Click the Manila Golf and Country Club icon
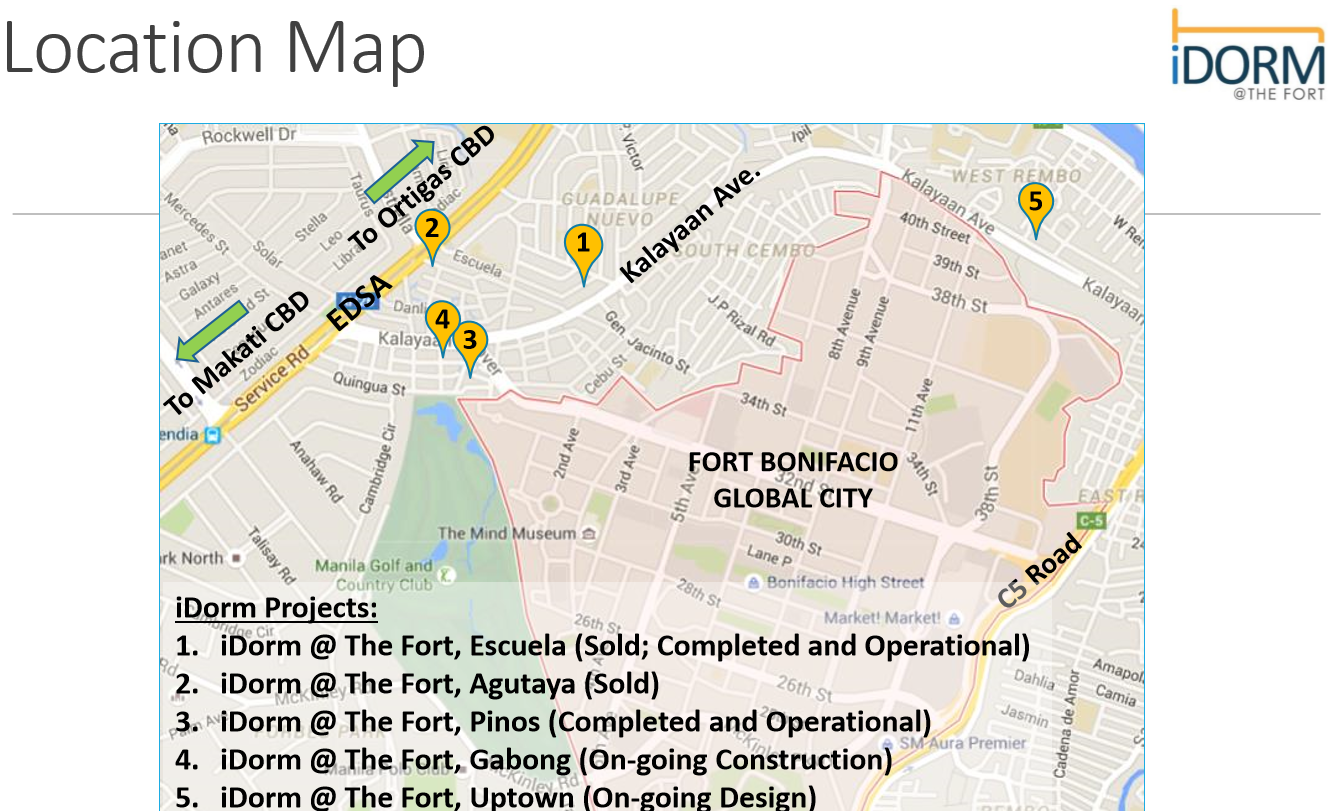This screenshot has height=811, width=1341. click(x=448, y=575)
